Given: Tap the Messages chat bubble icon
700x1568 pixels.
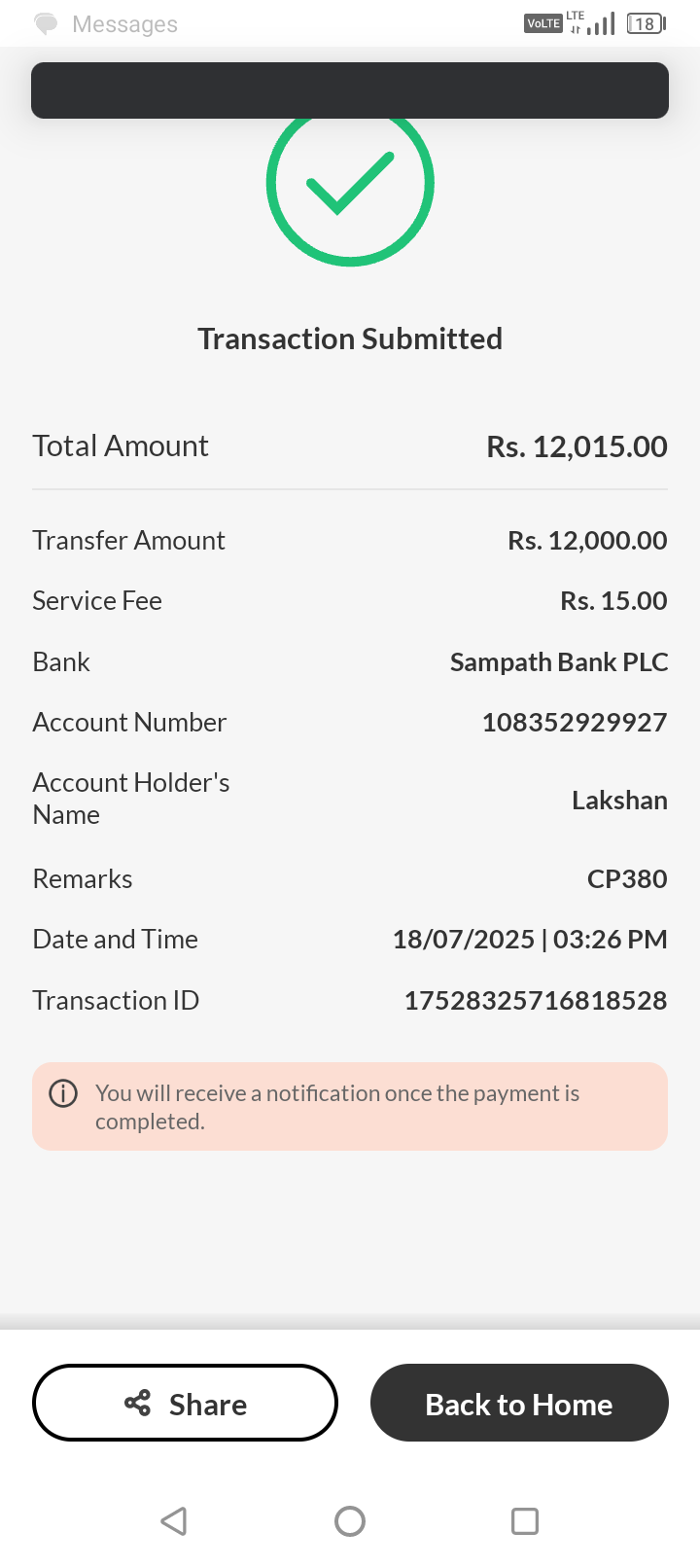Looking at the screenshot, I should (x=46, y=24).
